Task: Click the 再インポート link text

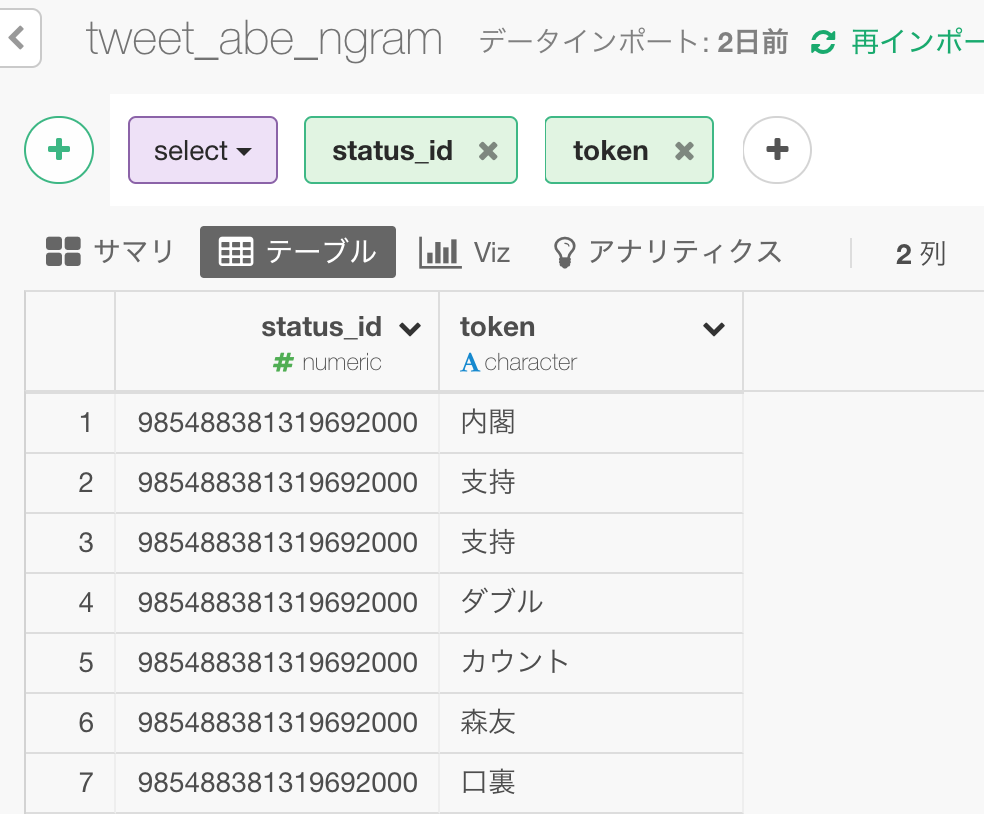Action: pos(917,42)
